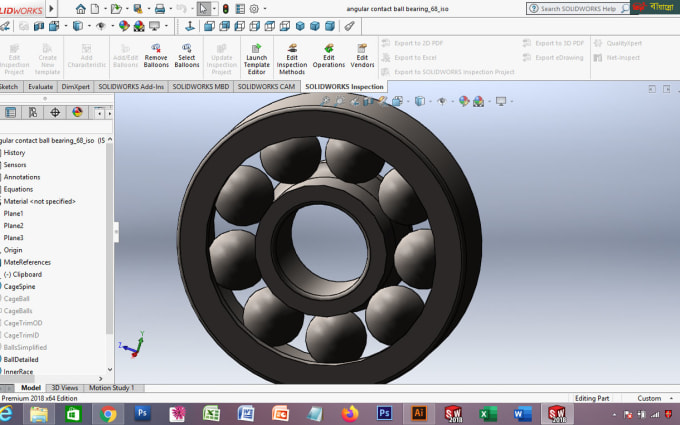
Task: Toggle Hide/Show Items eye in top toolbar
Action: (x=101, y=26)
